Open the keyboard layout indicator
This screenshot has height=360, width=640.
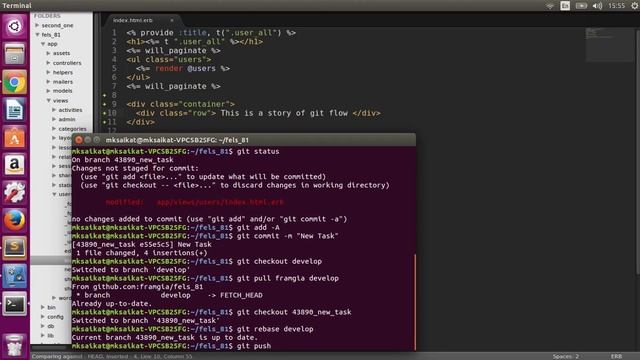(565, 6)
